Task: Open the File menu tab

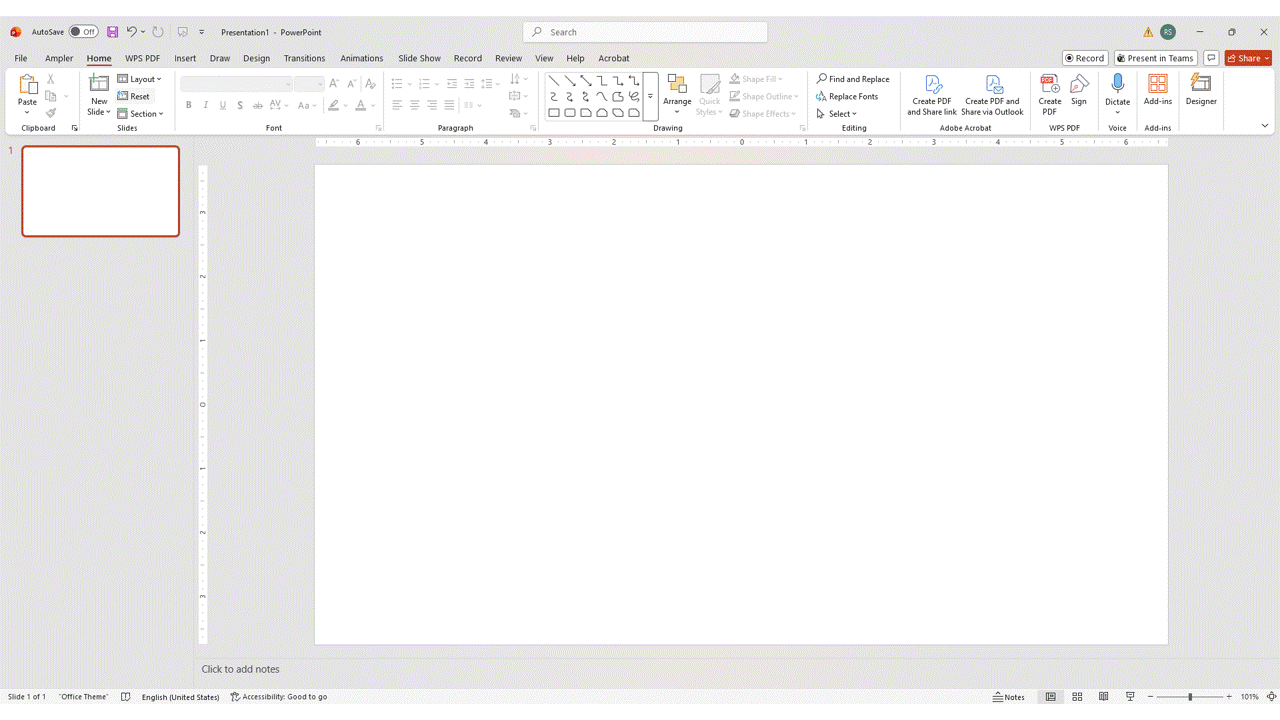Action: [x=21, y=58]
